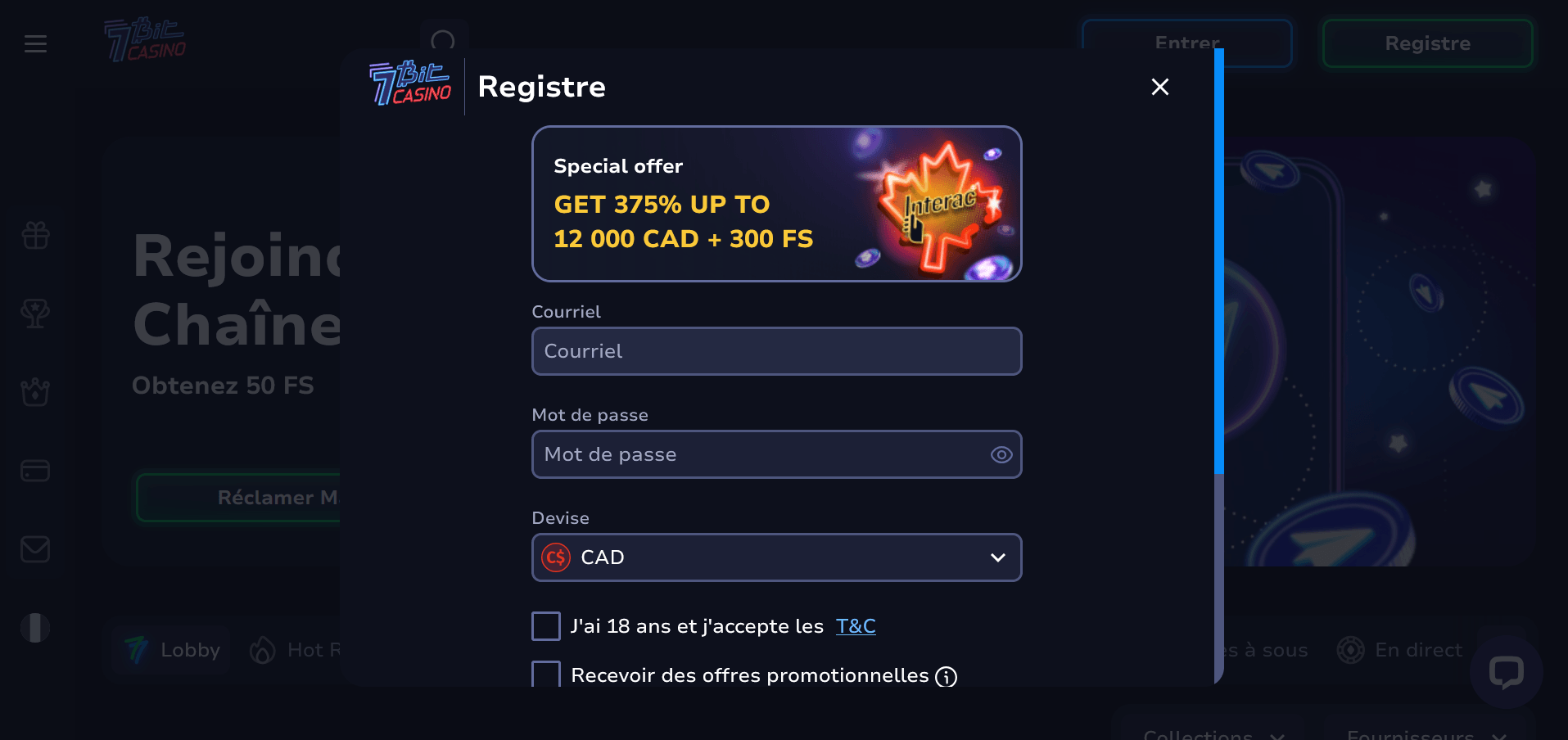1568x740 pixels.
Task: Open the T&C link
Action: point(856,626)
